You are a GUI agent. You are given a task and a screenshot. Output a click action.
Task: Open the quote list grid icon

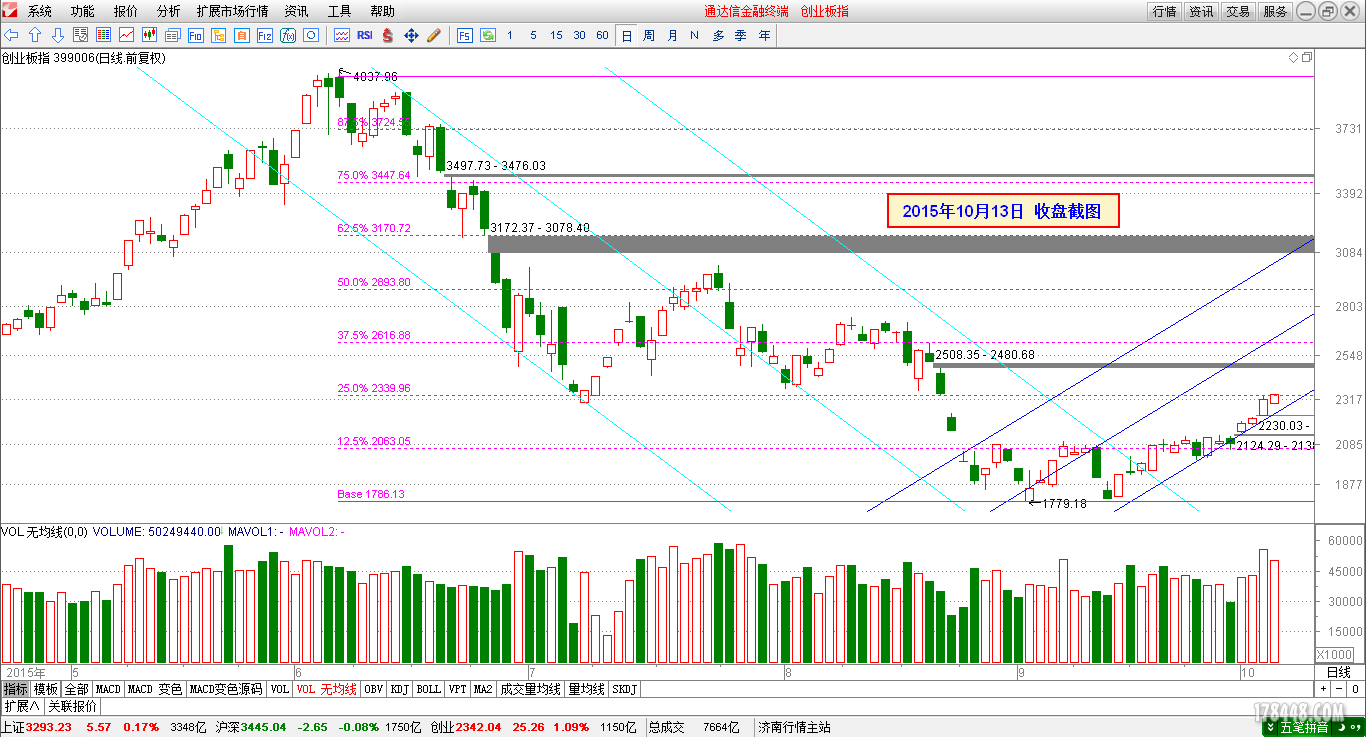103,35
